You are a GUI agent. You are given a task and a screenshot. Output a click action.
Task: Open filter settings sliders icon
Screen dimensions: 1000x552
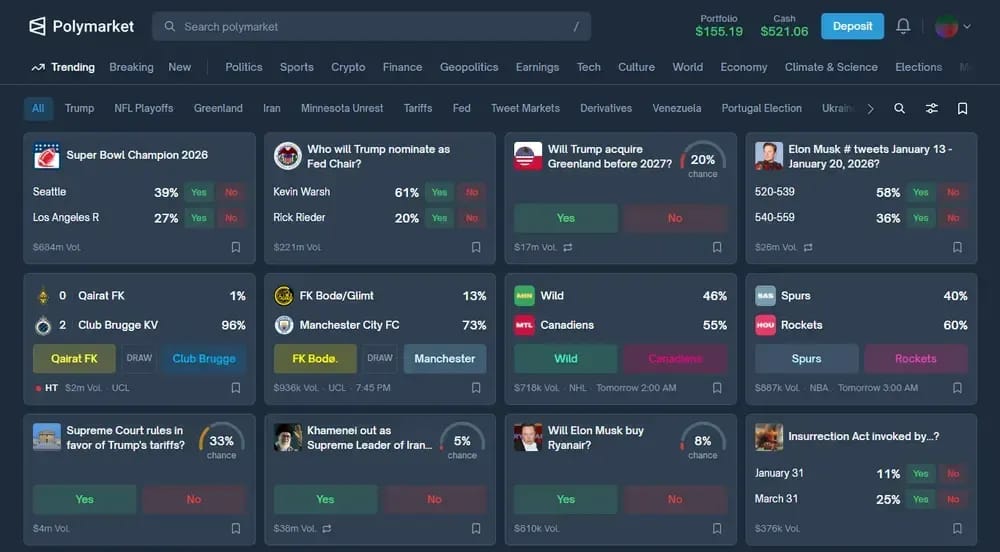[x=932, y=108]
